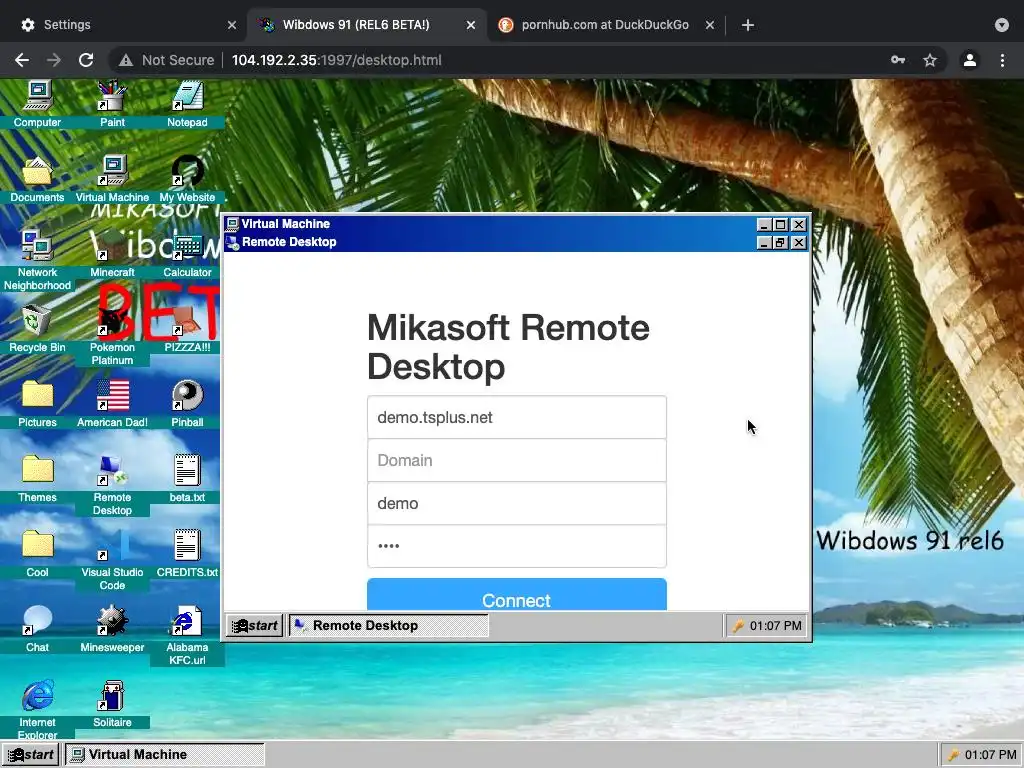Close the DuckDuckGo tab
This screenshot has width=1024, height=768.
click(710, 25)
